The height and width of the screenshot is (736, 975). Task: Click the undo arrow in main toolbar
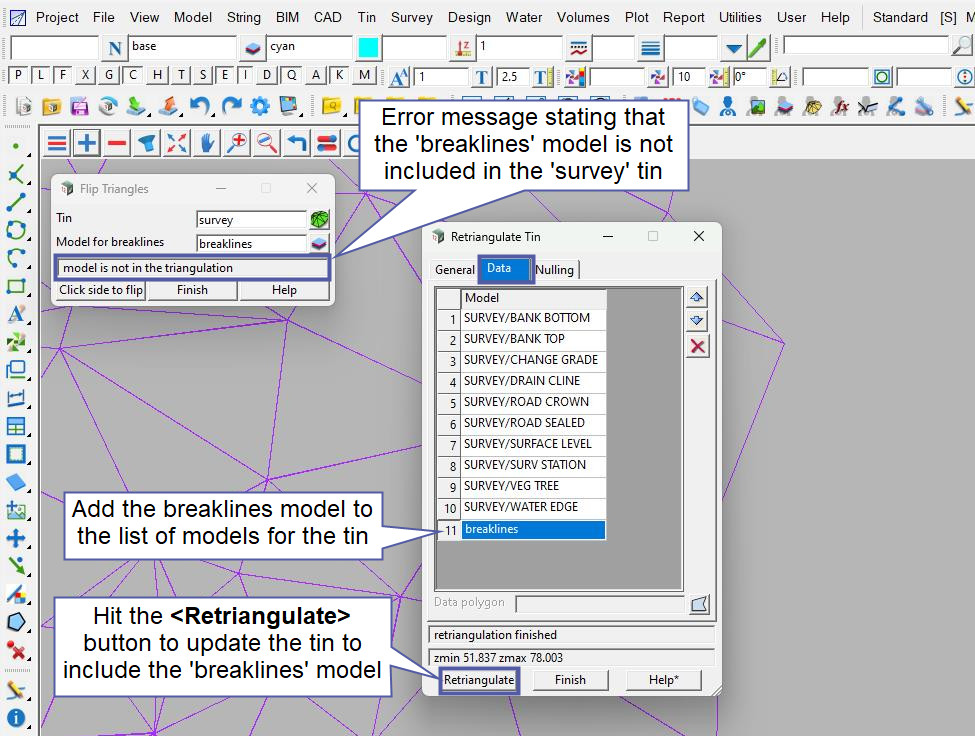pyautogui.click(x=200, y=106)
